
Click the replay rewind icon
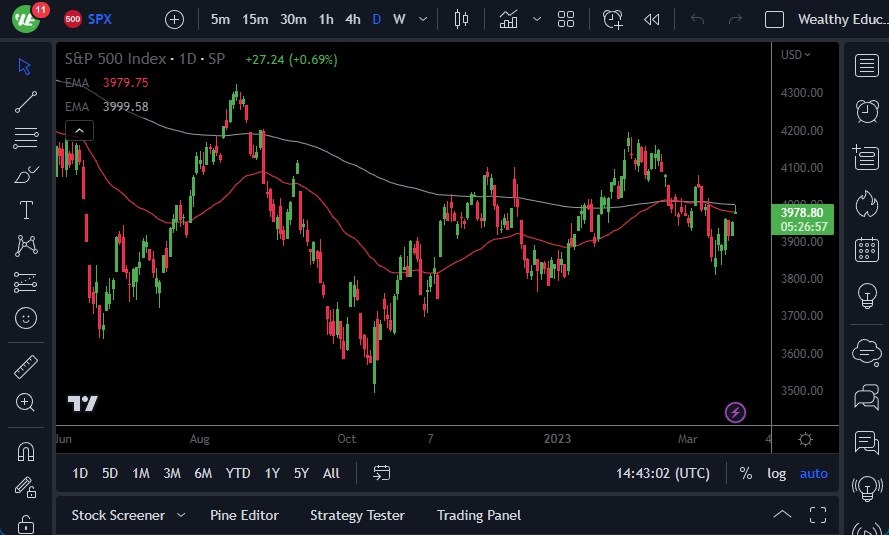pos(652,19)
